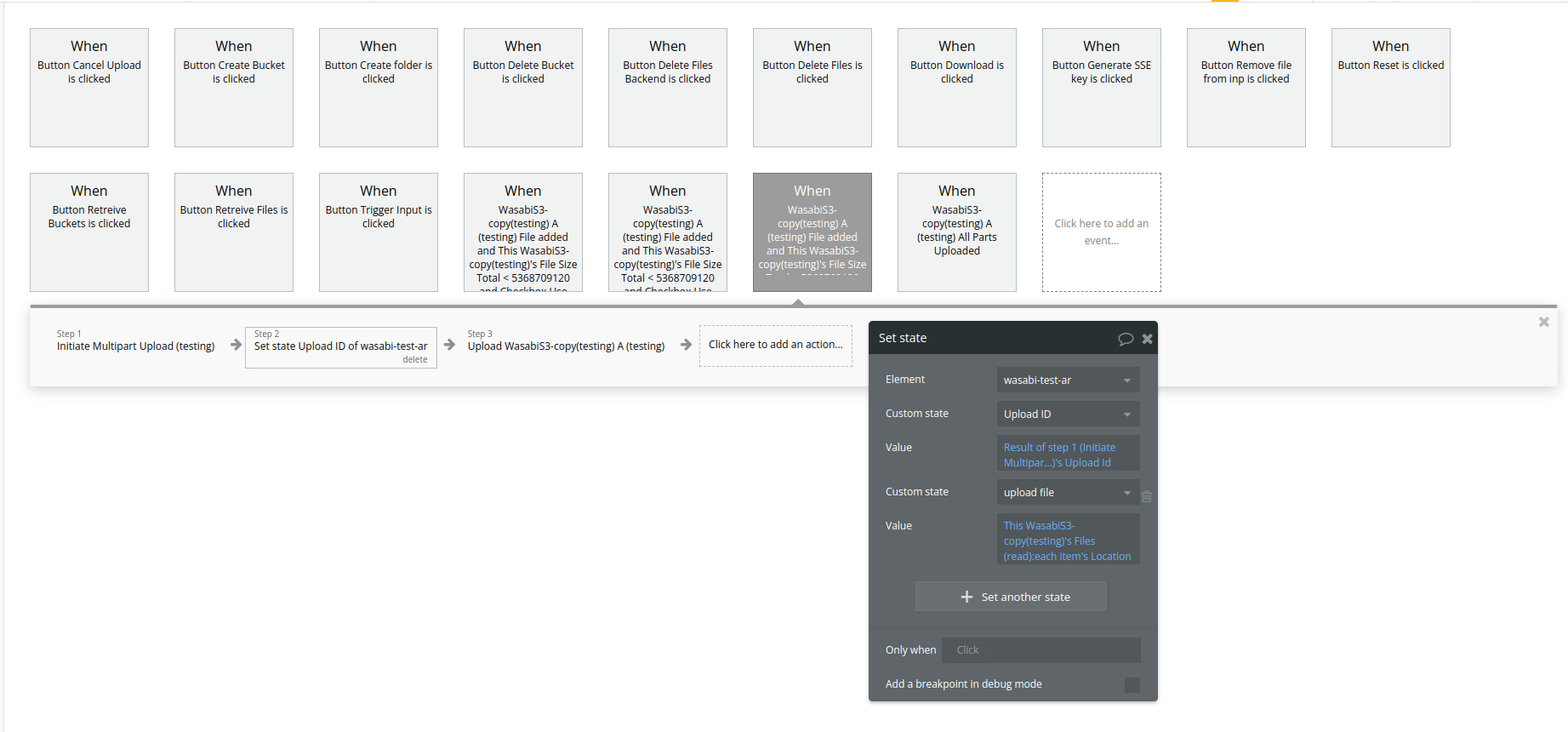The width and height of the screenshot is (1568, 732).
Task: Close the workflow actions strip
Action: point(1543,322)
